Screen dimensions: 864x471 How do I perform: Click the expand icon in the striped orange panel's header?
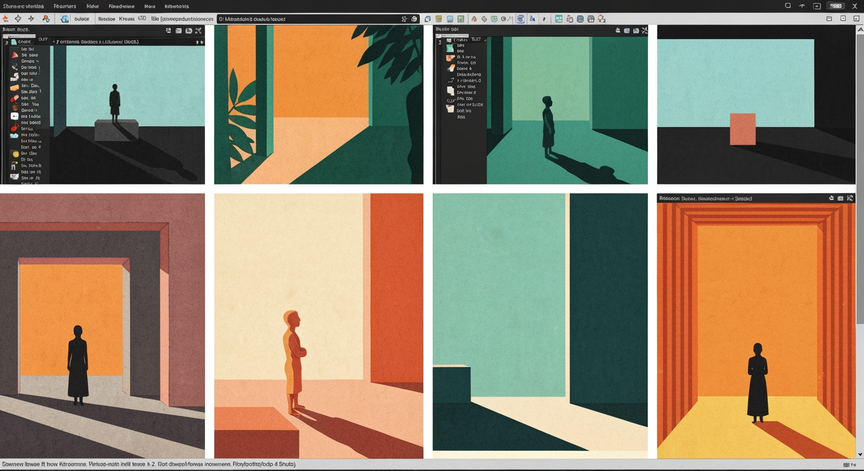tap(850, 198)
